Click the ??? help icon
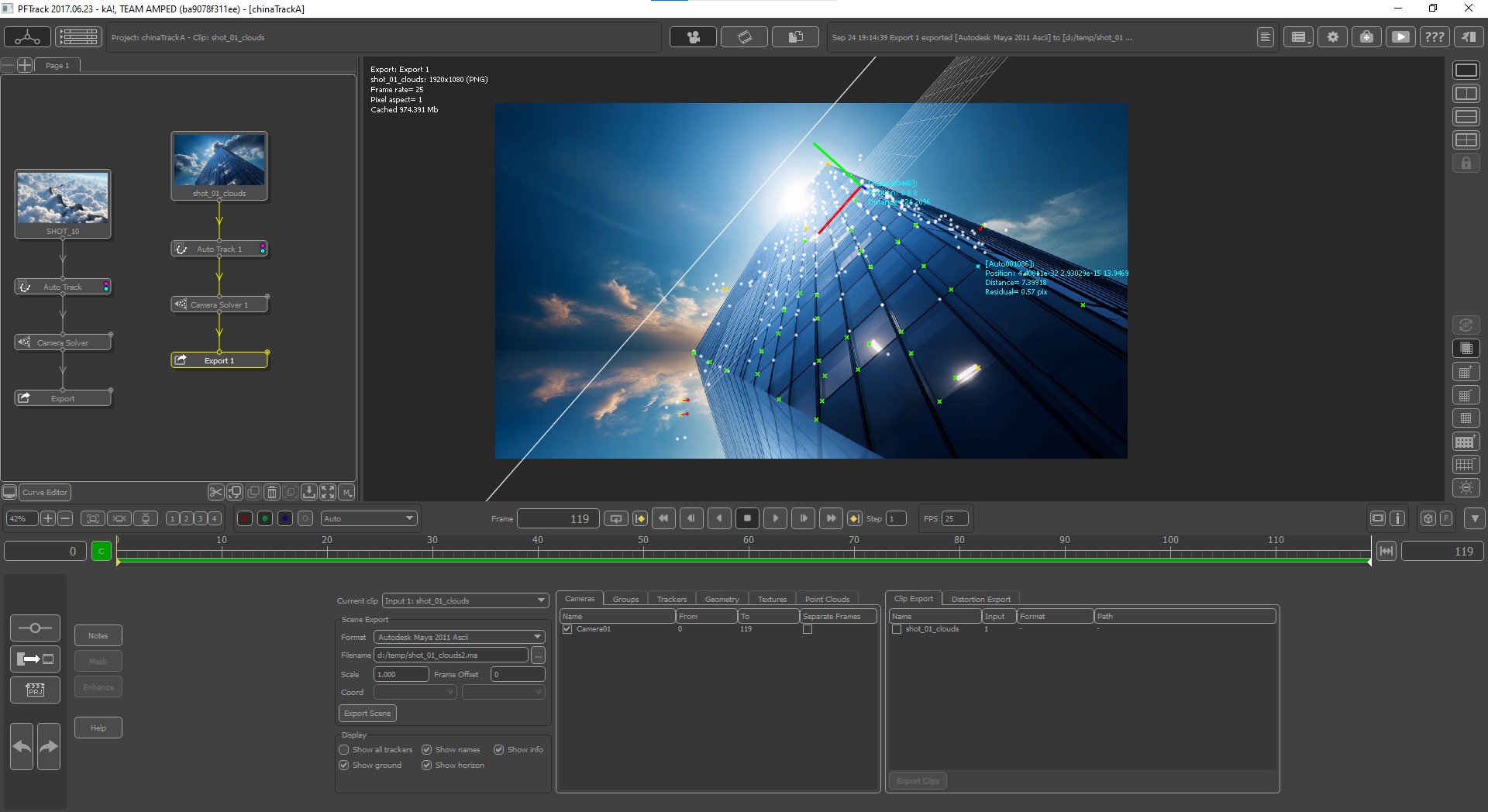The height and width of the screenshot is (812, 1488). [1434, 37]
